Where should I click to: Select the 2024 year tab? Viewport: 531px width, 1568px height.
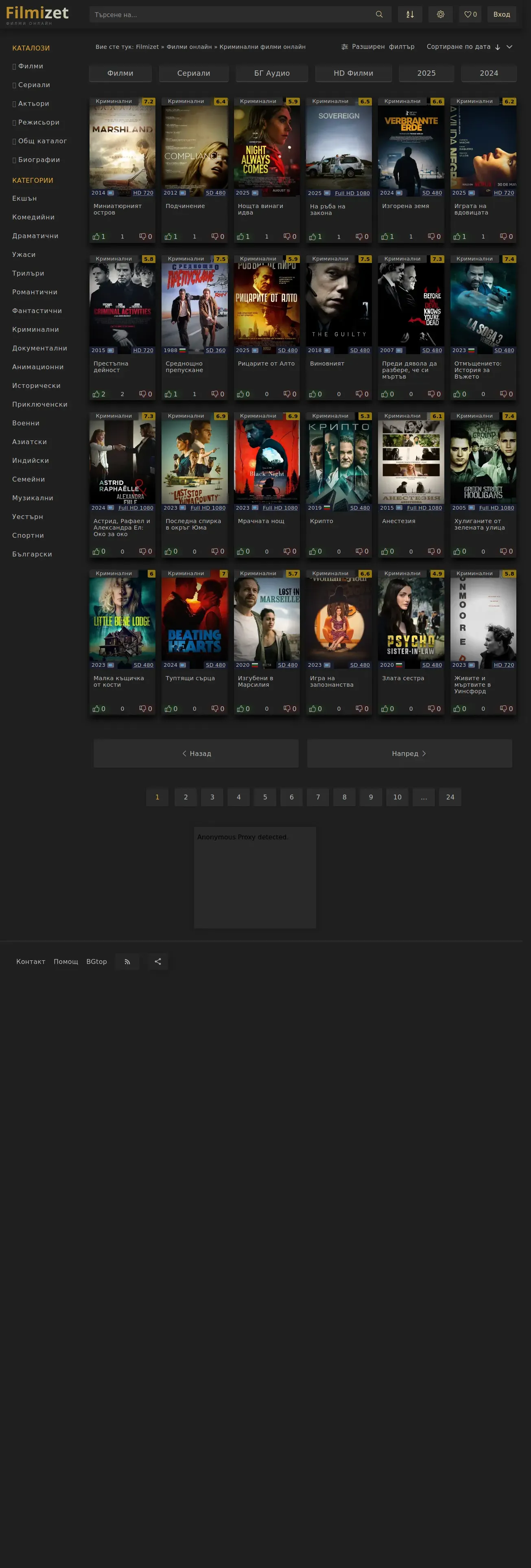click(489, 73)
